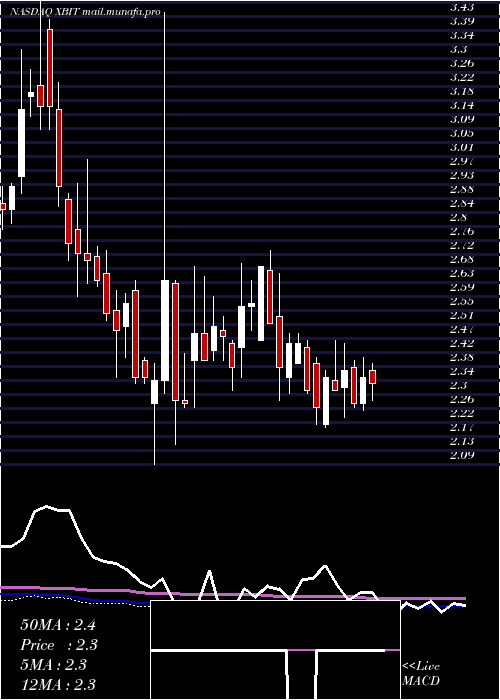The width and height of the screenshot is (500, 700).
Task: Click the <<Live MACD label
Action: (x=421, y=674)
